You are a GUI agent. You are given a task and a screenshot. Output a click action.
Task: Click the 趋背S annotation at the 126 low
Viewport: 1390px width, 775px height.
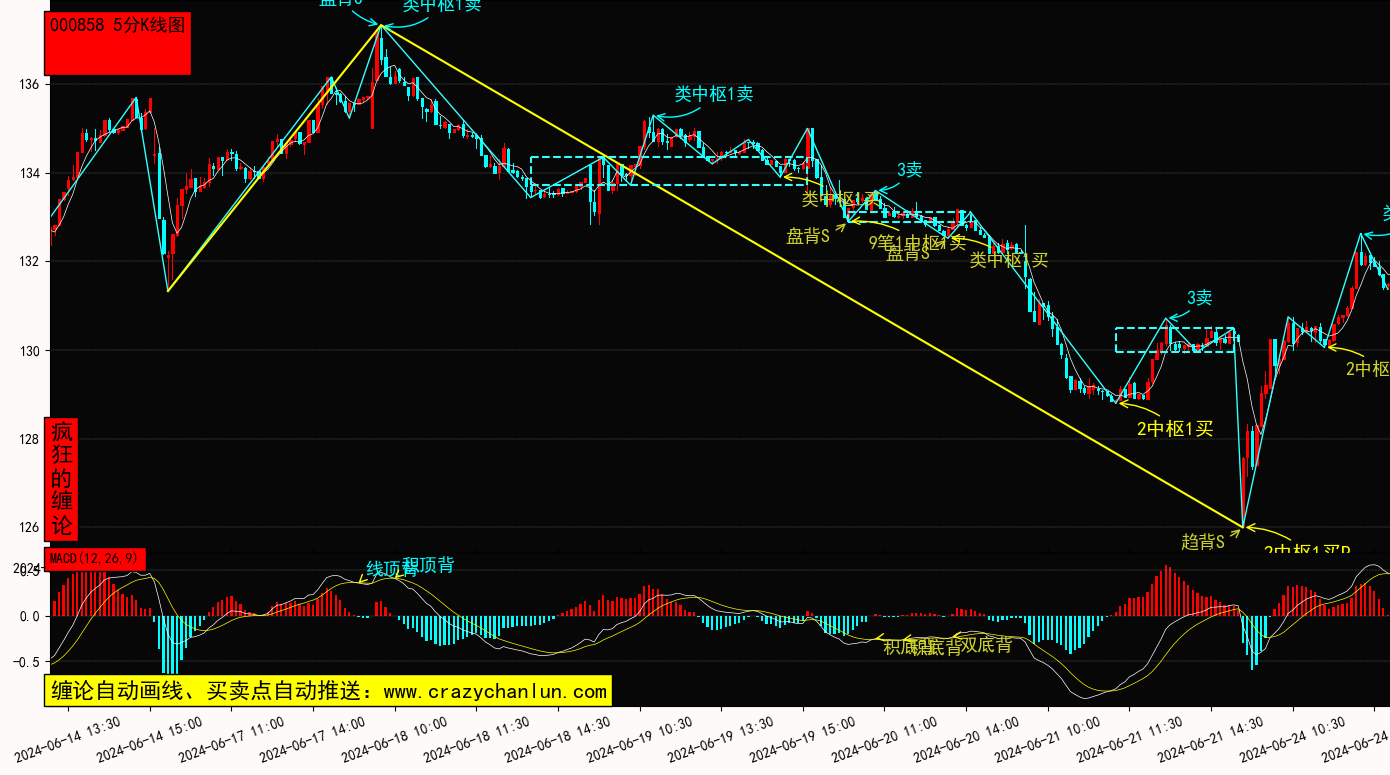coord(1203,542)
